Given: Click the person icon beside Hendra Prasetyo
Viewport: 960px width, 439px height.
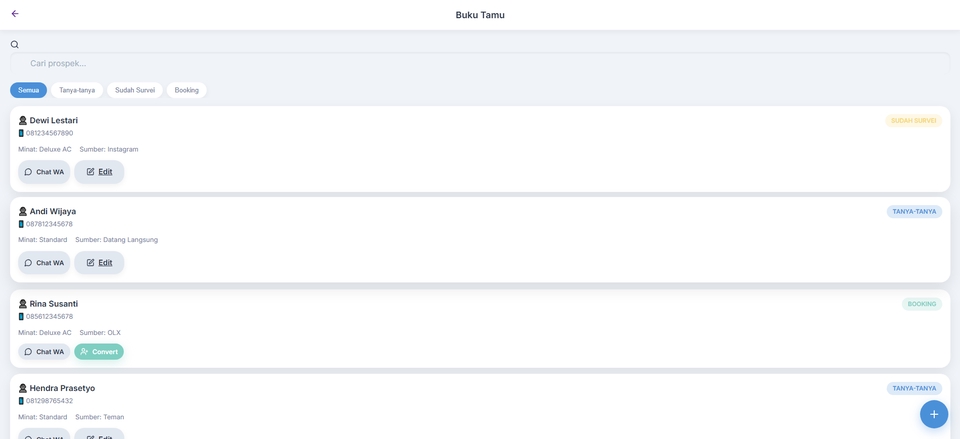Looking at the screenshot, I should [x=23, y=388].
